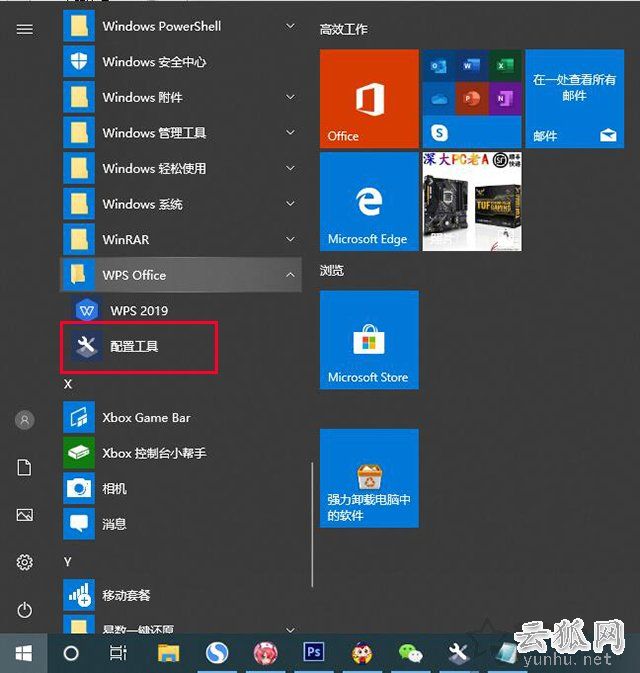The height and width of the screenshot is (673, 640).
Task: Click the user account icon in sidebar
Action: (24, 420)
